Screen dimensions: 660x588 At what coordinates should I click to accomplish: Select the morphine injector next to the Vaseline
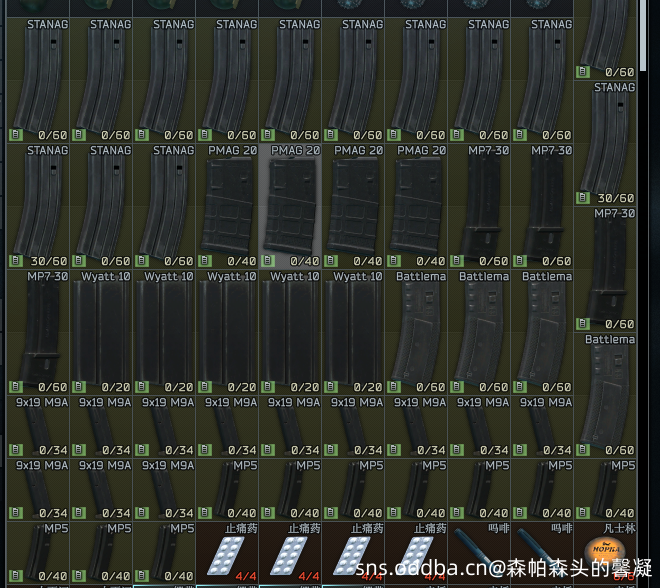coord(542,553)
